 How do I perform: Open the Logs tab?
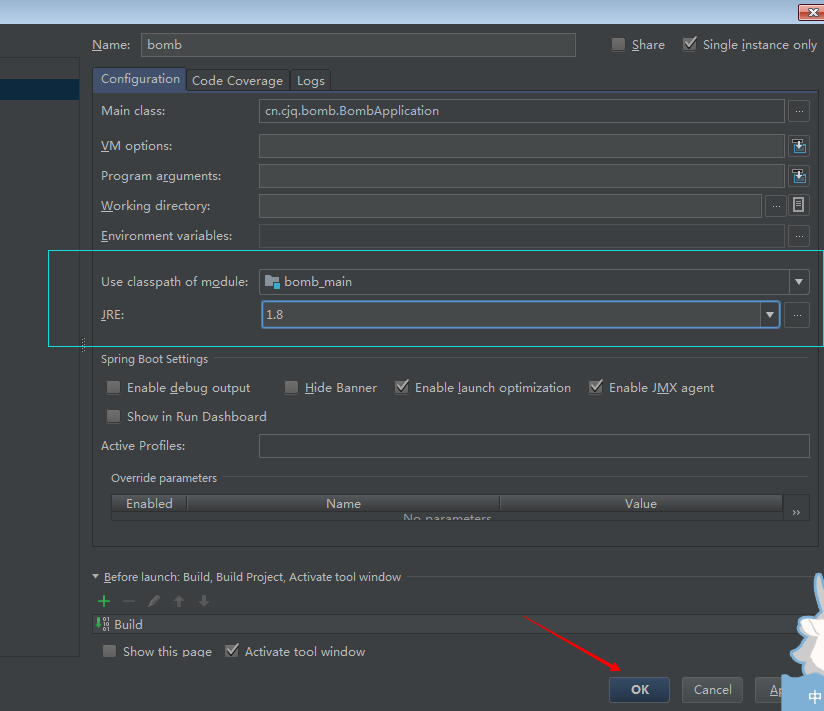[311, 81]
